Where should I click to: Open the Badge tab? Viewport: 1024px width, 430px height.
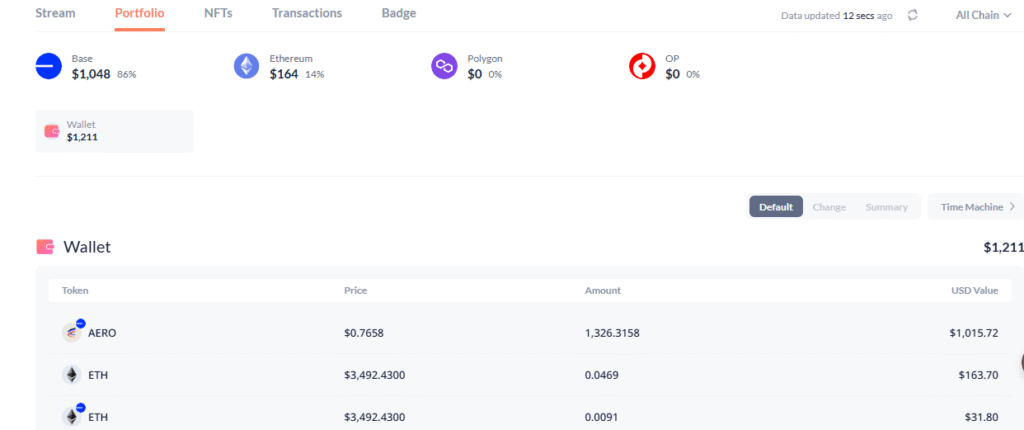point(399,13)
